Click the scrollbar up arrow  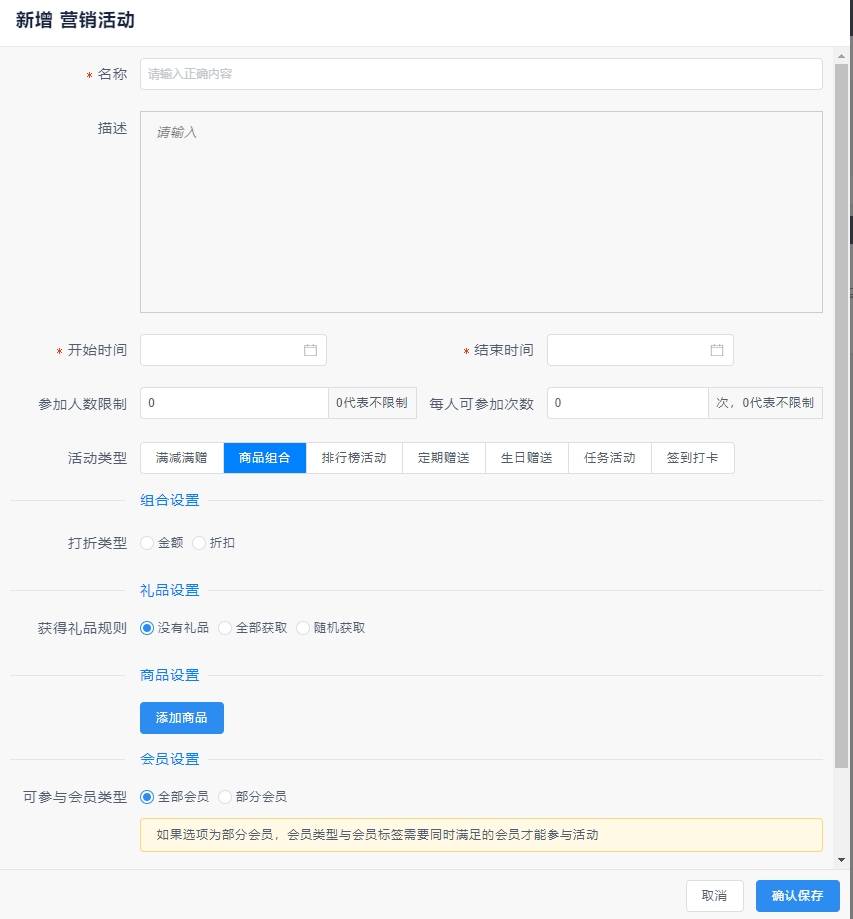pyautogui.click(x=841, y=57)
